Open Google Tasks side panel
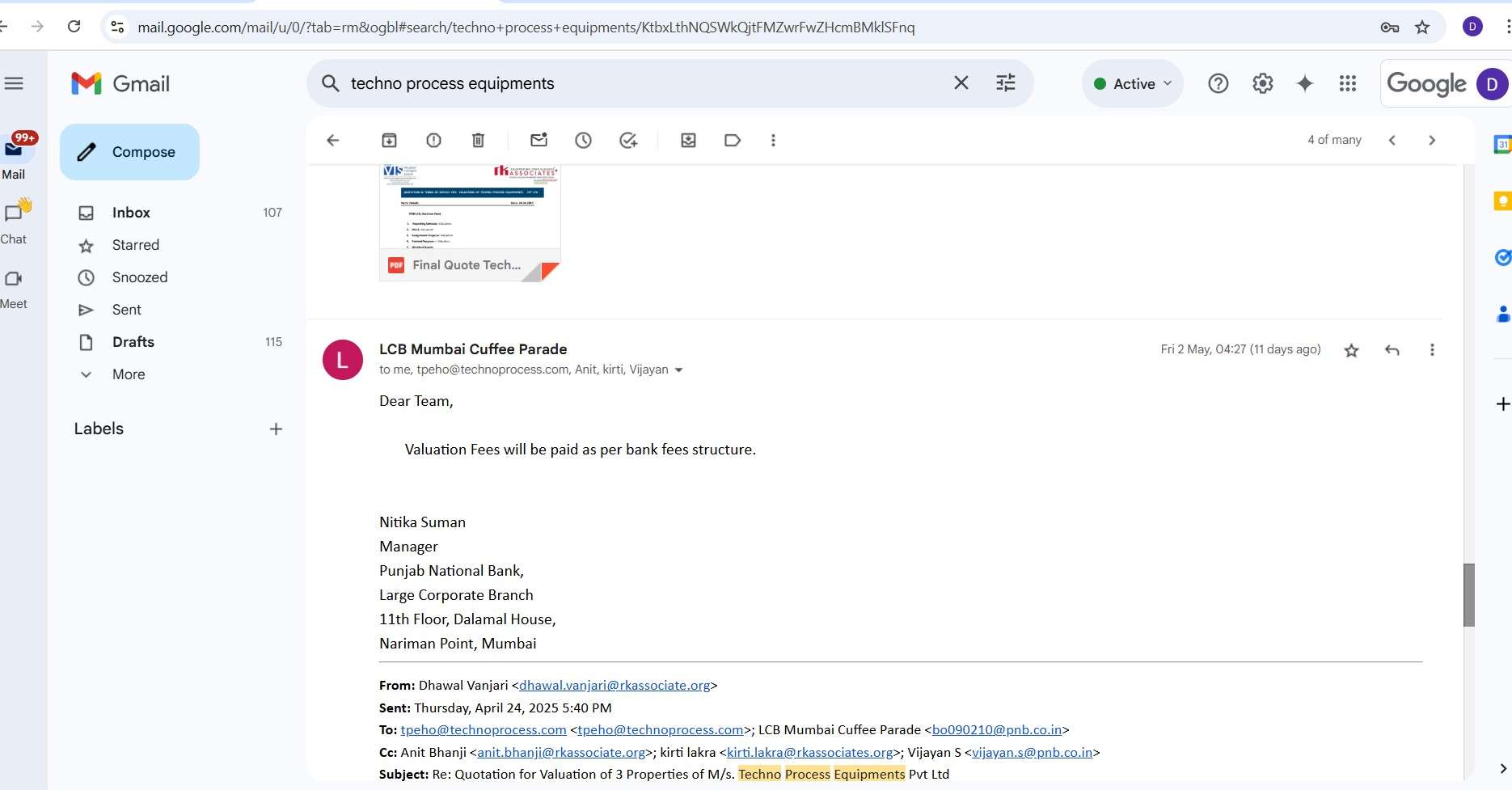This screenshot has height=790, width=1512. (1502, 258)
